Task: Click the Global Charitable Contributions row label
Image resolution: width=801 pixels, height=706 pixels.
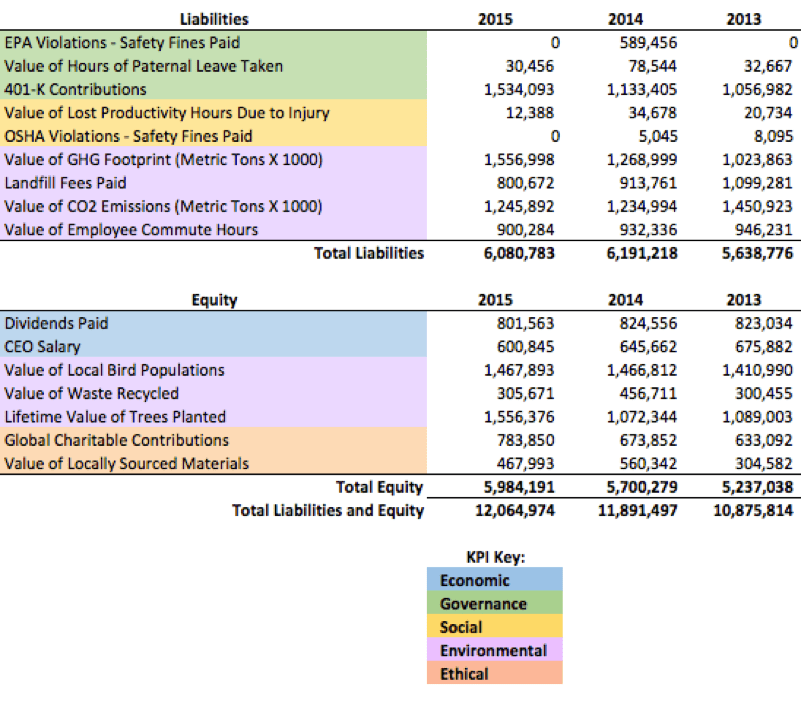Action: [117, 440]
